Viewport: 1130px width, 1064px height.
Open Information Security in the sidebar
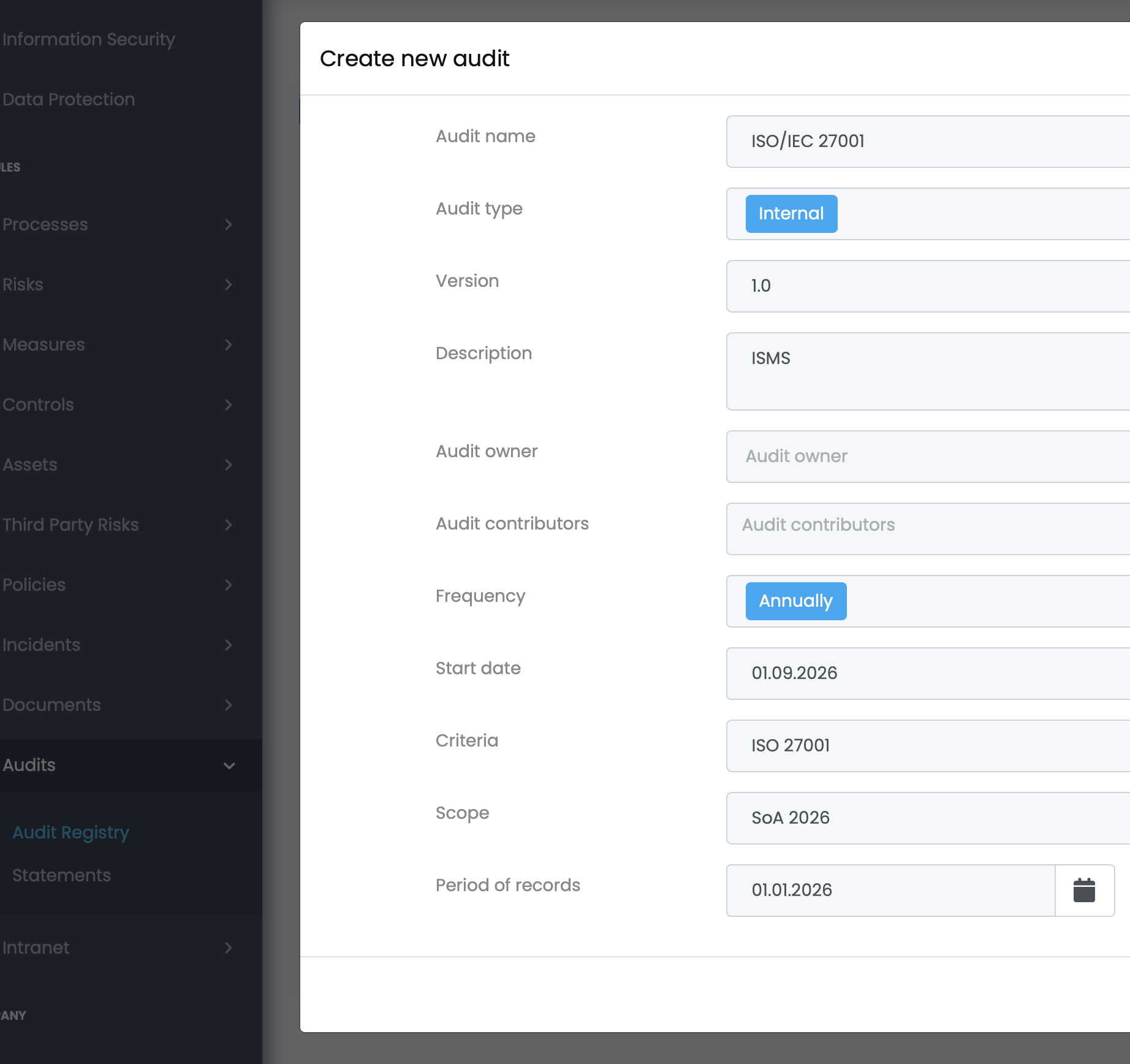88,39
